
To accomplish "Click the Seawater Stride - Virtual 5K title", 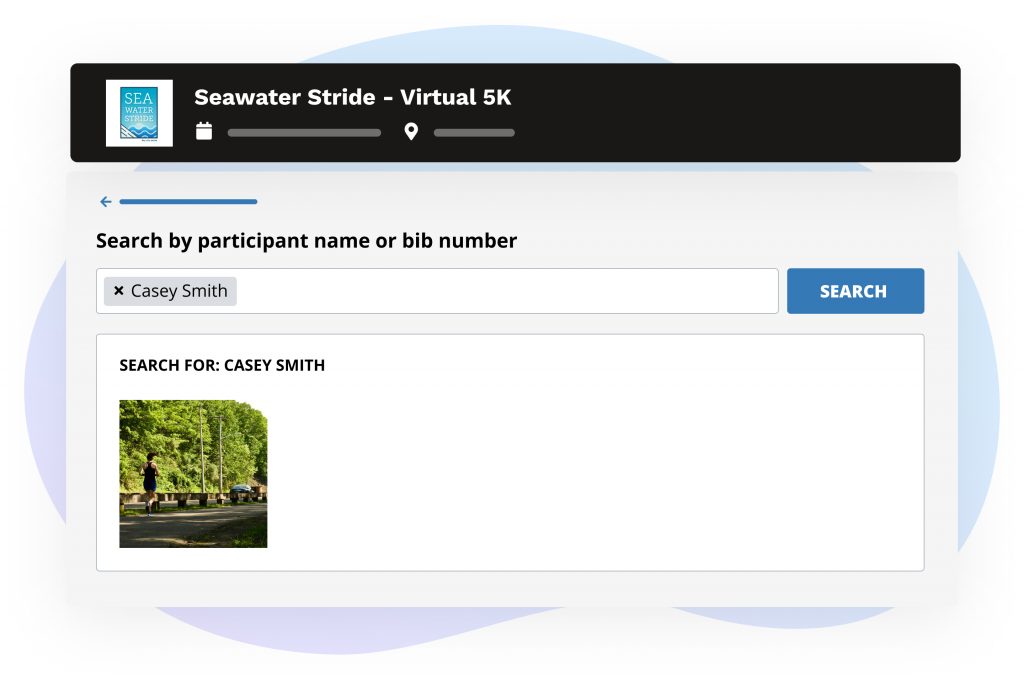I will pos(352,97).
